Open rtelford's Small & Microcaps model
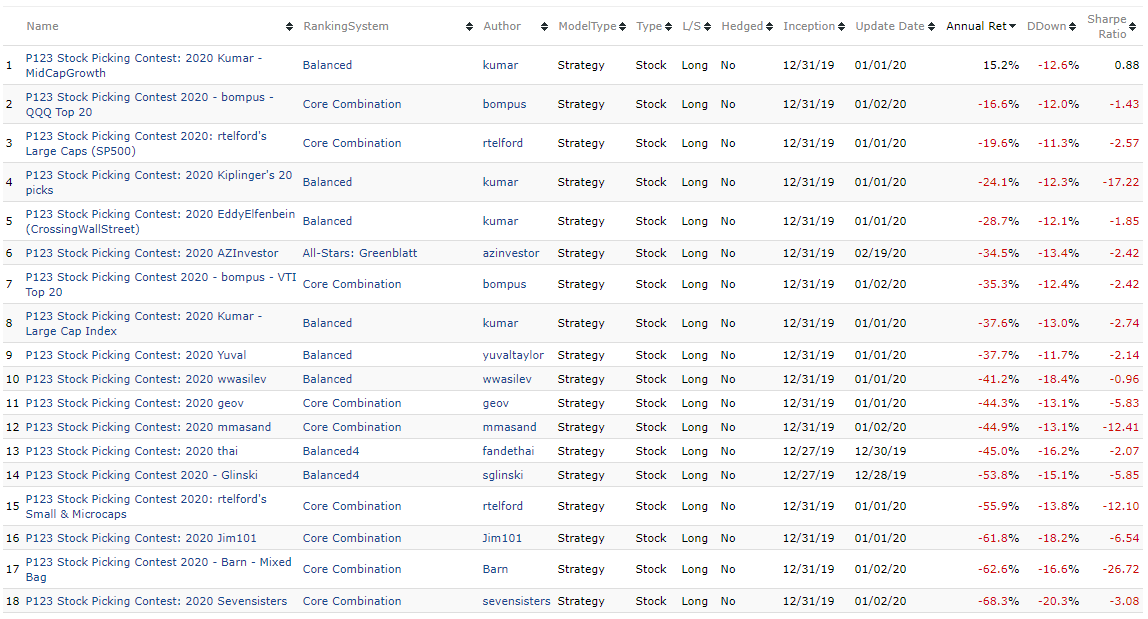Viewport: 1148px width, 619px height. click(146, 506)
